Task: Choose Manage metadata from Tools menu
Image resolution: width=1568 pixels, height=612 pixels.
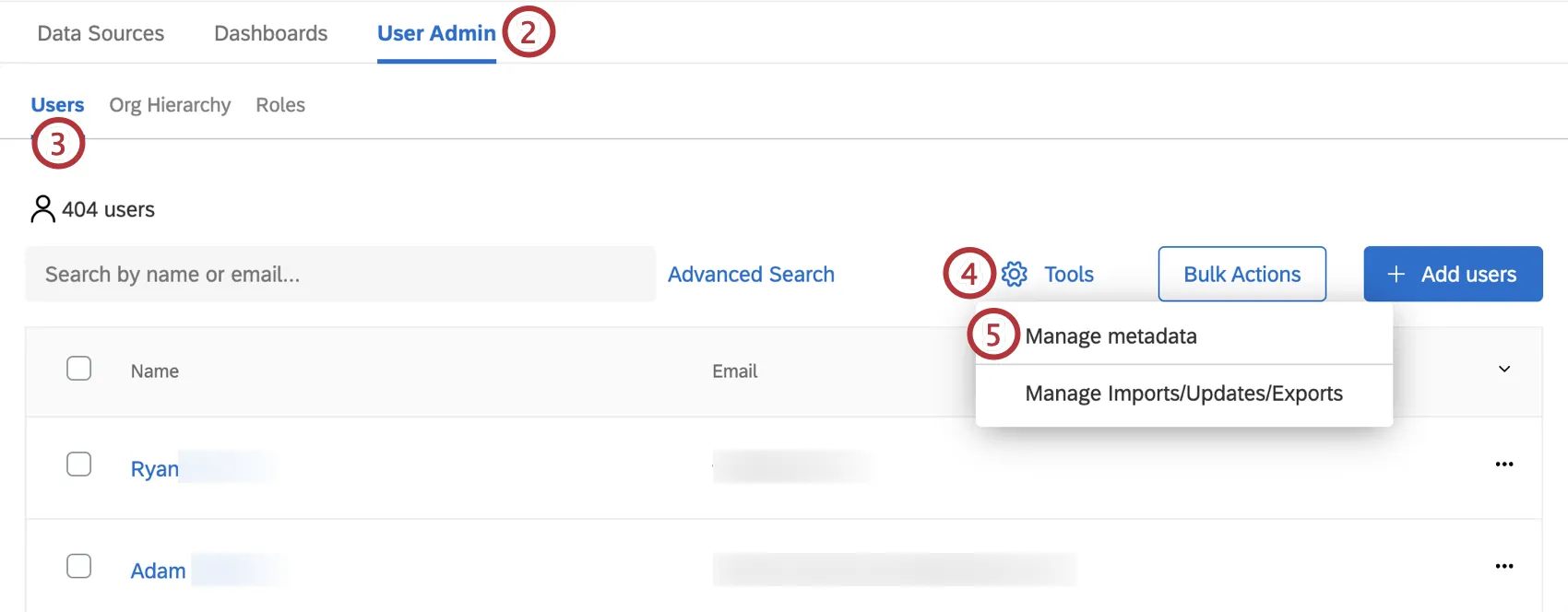Action: point(1111,336)
